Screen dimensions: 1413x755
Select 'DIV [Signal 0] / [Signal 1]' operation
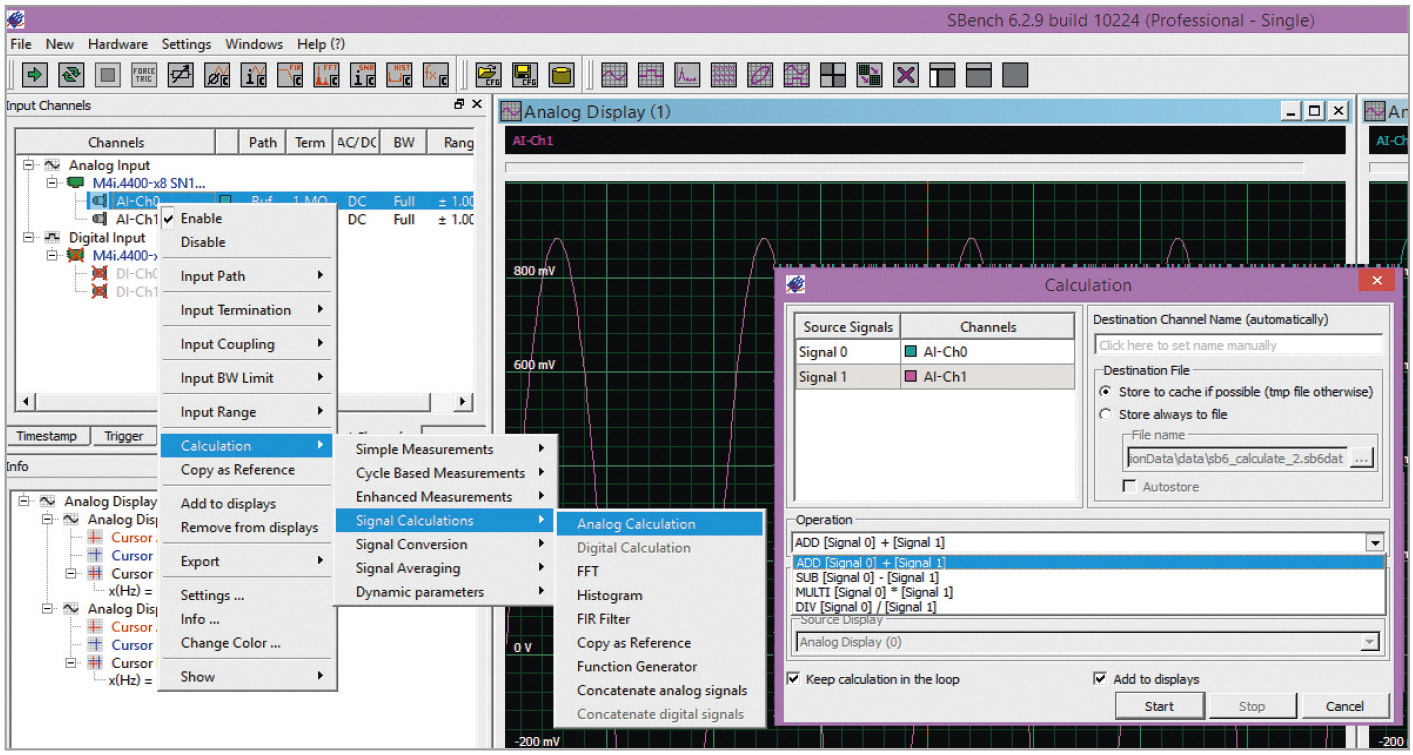click(1088, 606)
